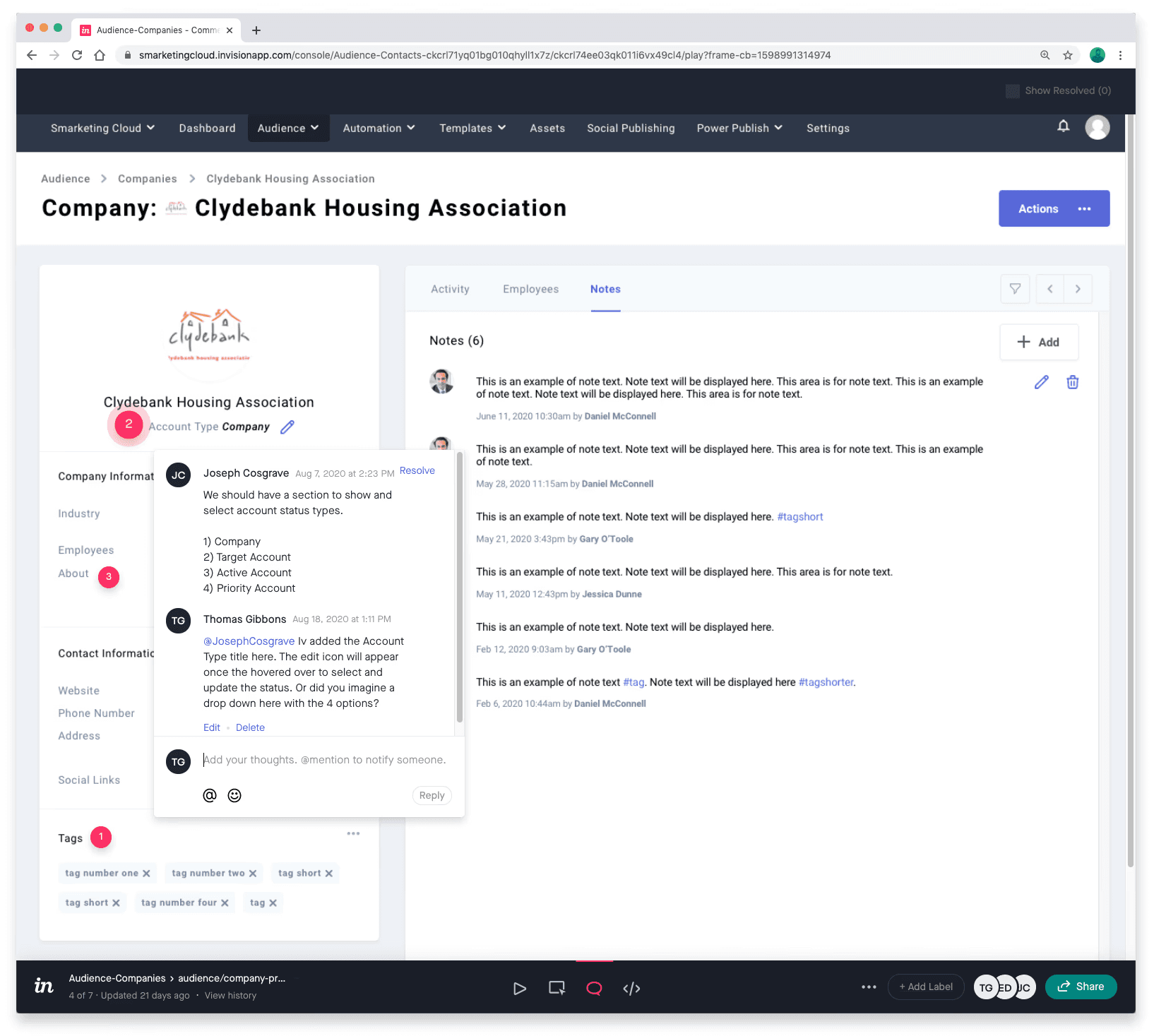Delete Thomas Gibbons' comment
The height and width of the screenshot is (1036, 1154).
coord(250,728)
